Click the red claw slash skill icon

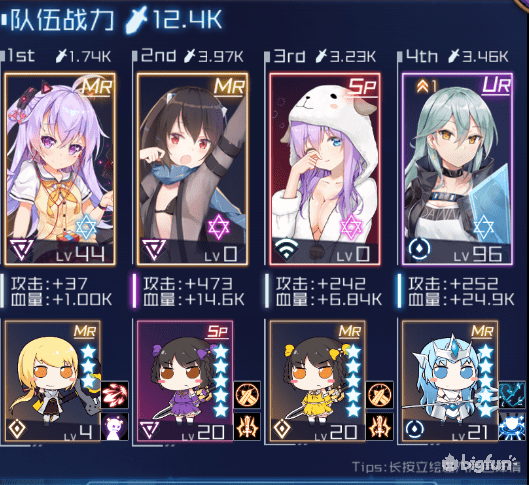point(115,395)
